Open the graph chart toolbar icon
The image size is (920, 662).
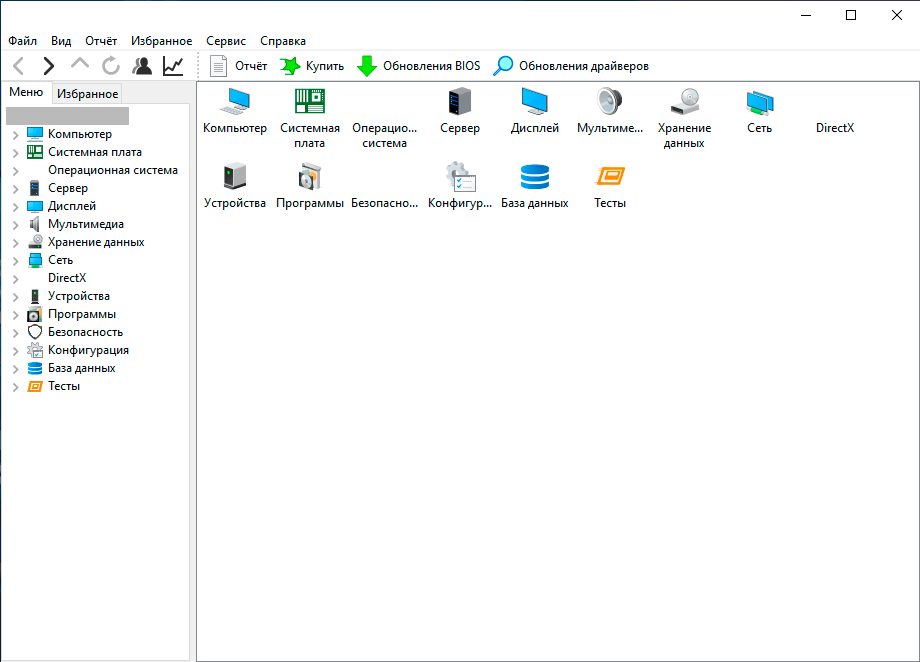tap(173, 66)
